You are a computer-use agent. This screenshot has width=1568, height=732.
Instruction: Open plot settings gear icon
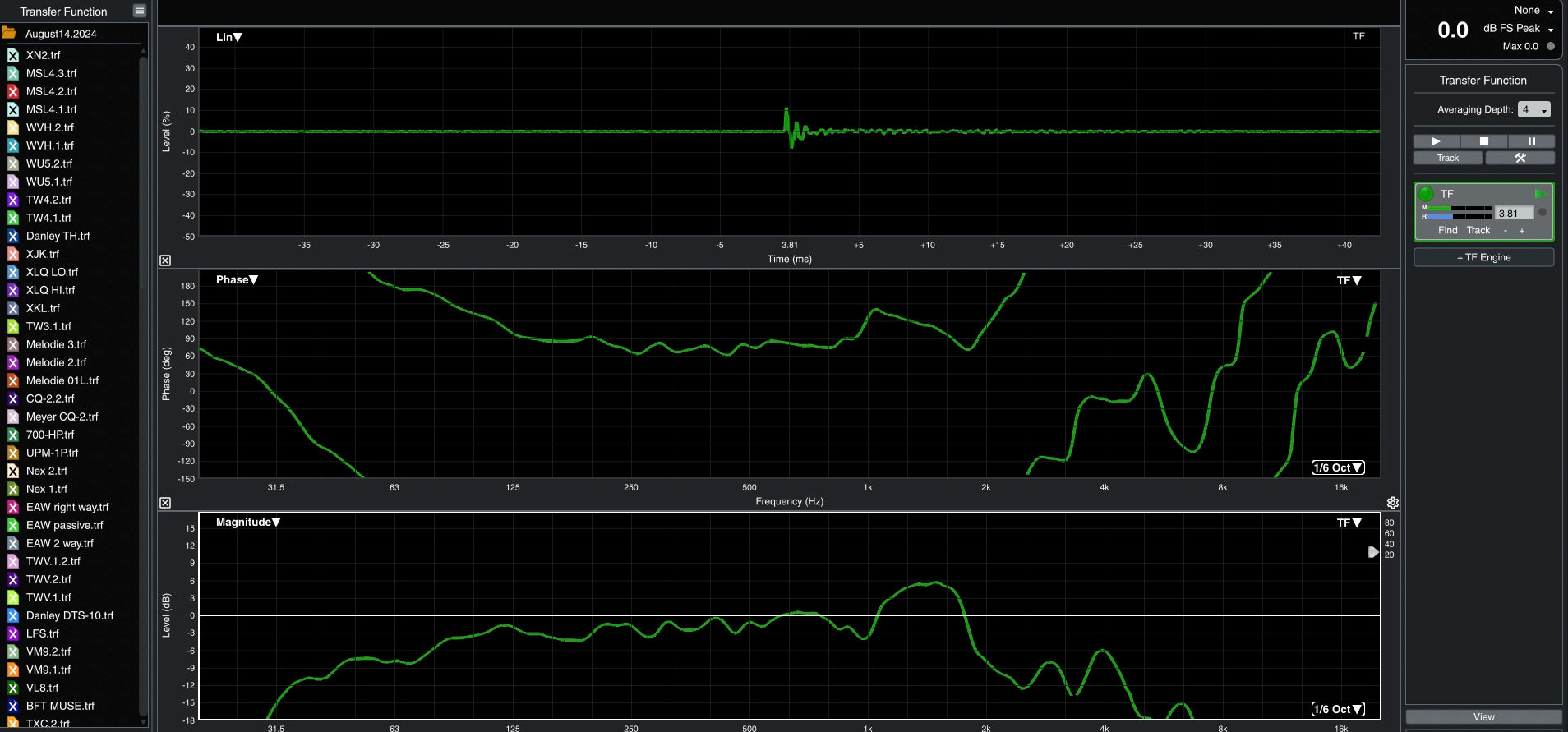pos(1392,503)
